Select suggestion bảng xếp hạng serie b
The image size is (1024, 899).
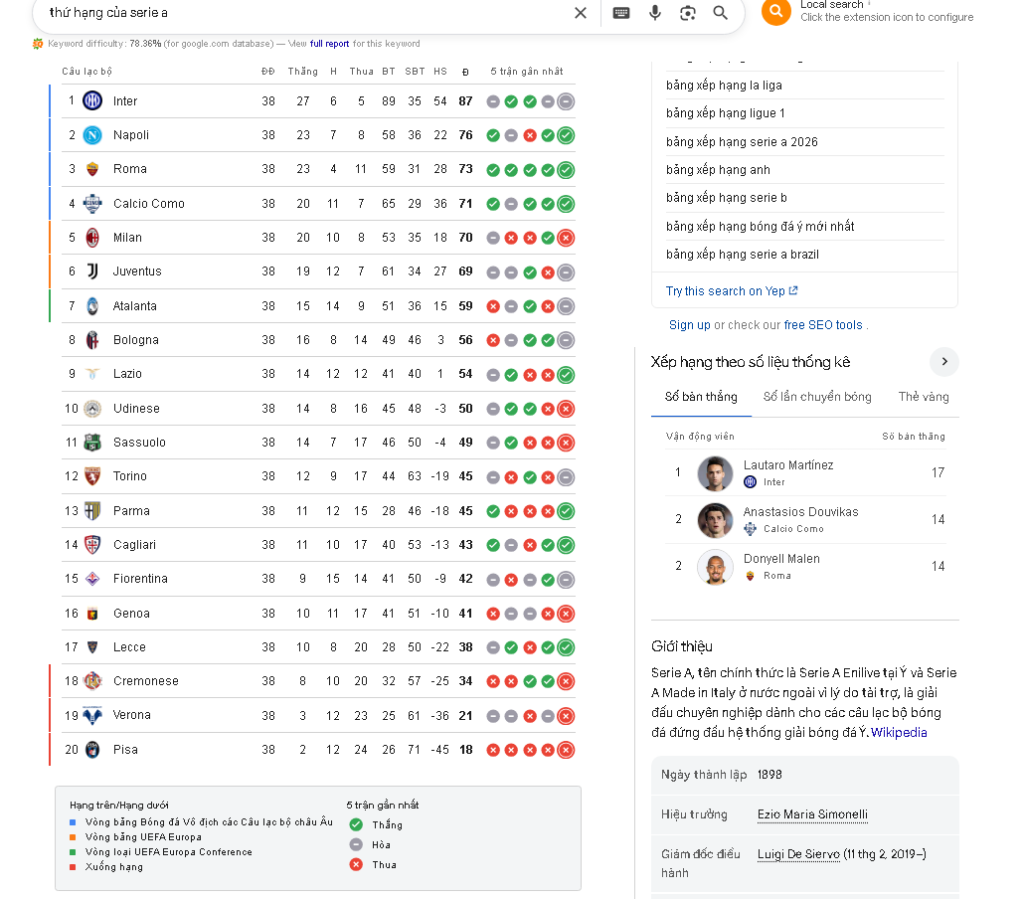click(726, 198)
